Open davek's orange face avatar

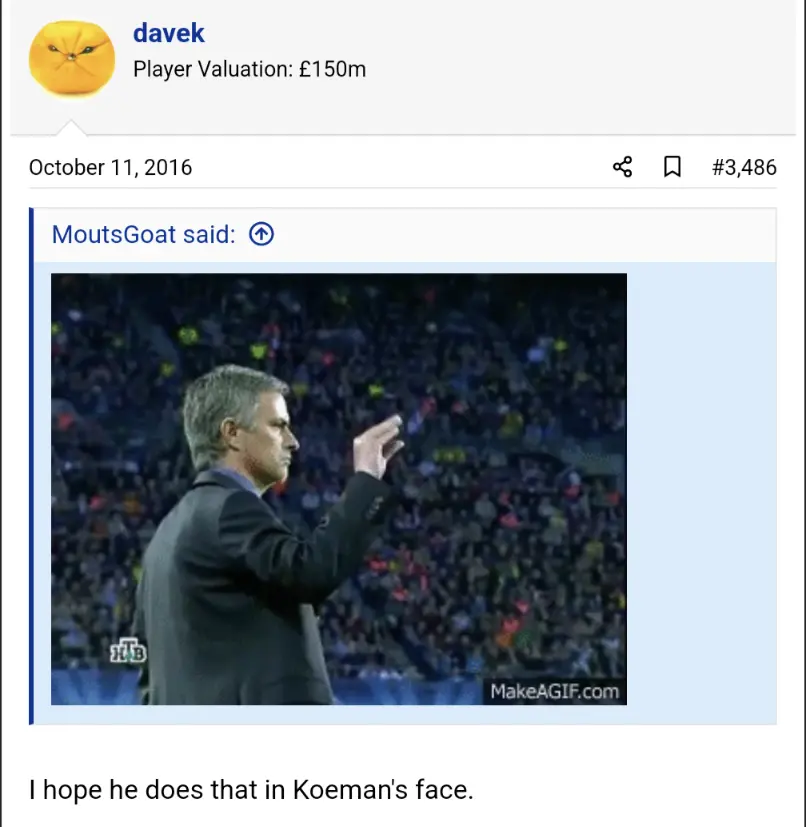(x=72, y=59)
